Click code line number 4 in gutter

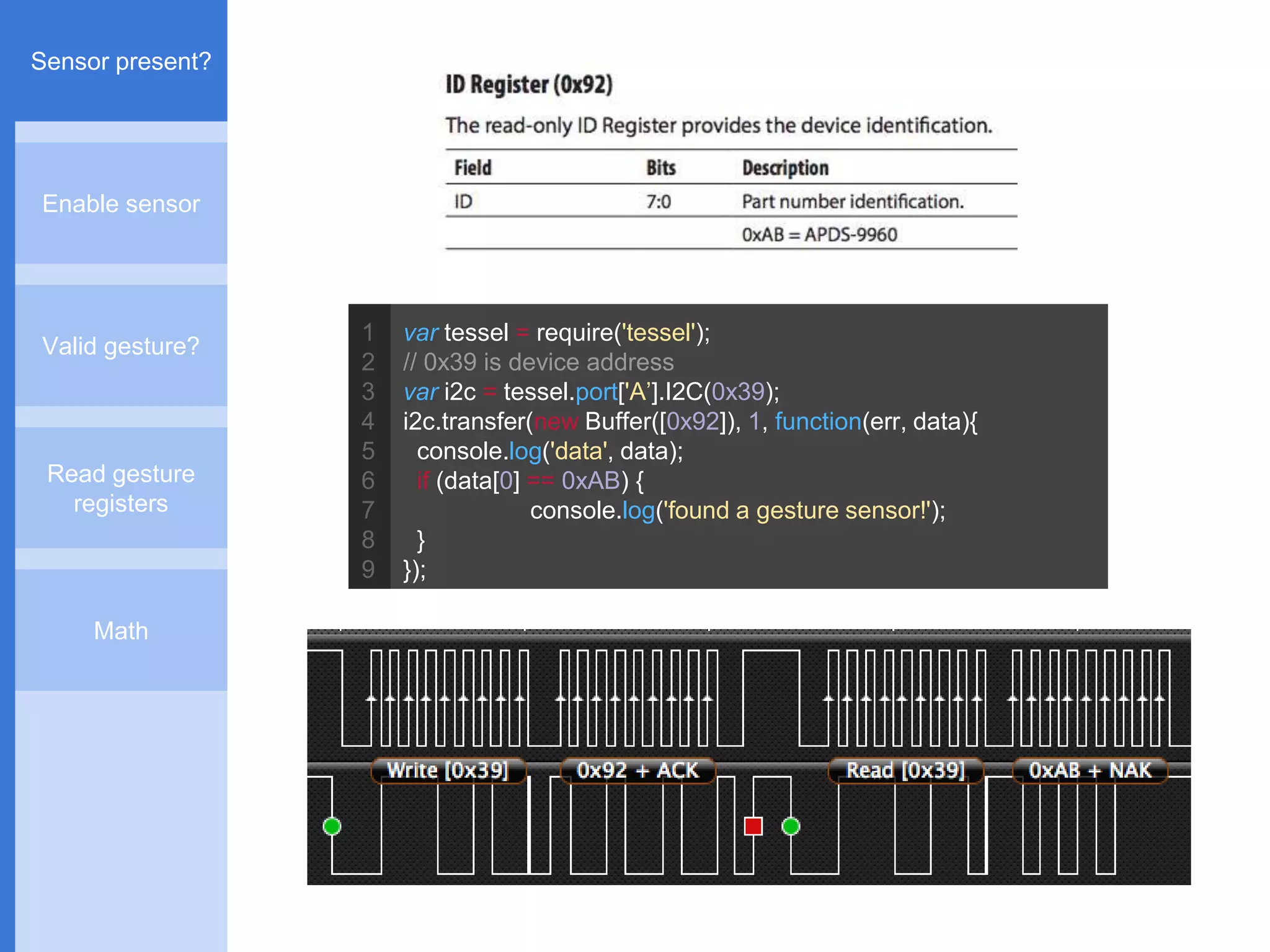click(x=368, y=421)
